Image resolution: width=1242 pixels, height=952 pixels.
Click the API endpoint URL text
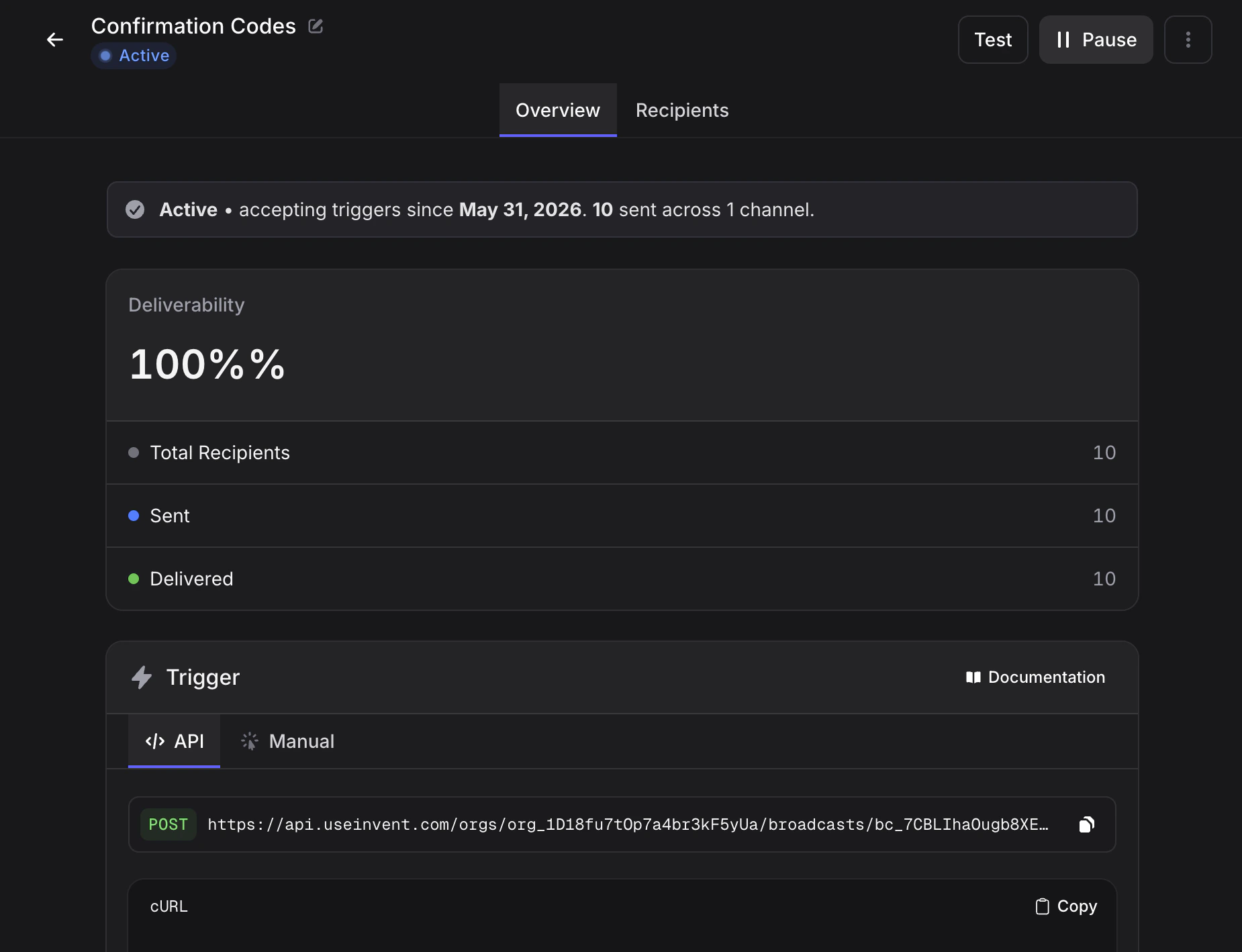tap(628, 824)
